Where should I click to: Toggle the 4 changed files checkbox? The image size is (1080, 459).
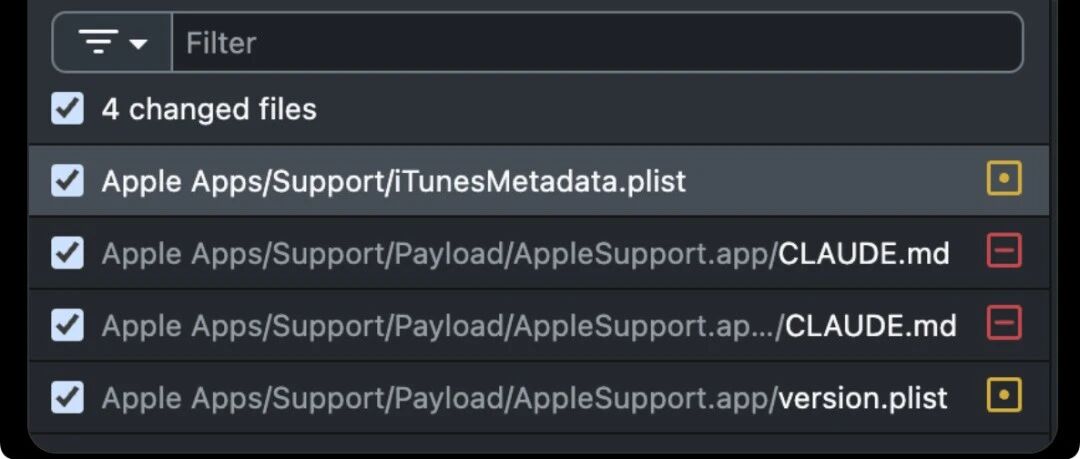68,109
